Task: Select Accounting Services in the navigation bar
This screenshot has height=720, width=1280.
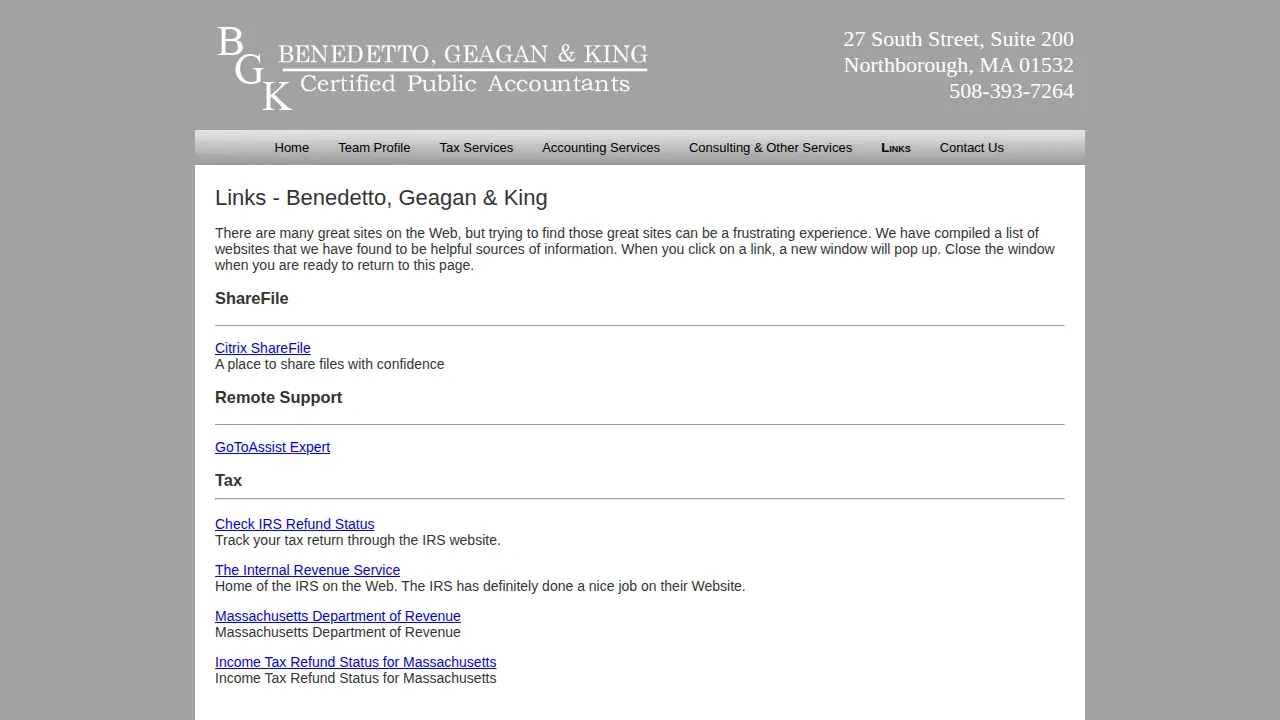Action: click(601, 148)
